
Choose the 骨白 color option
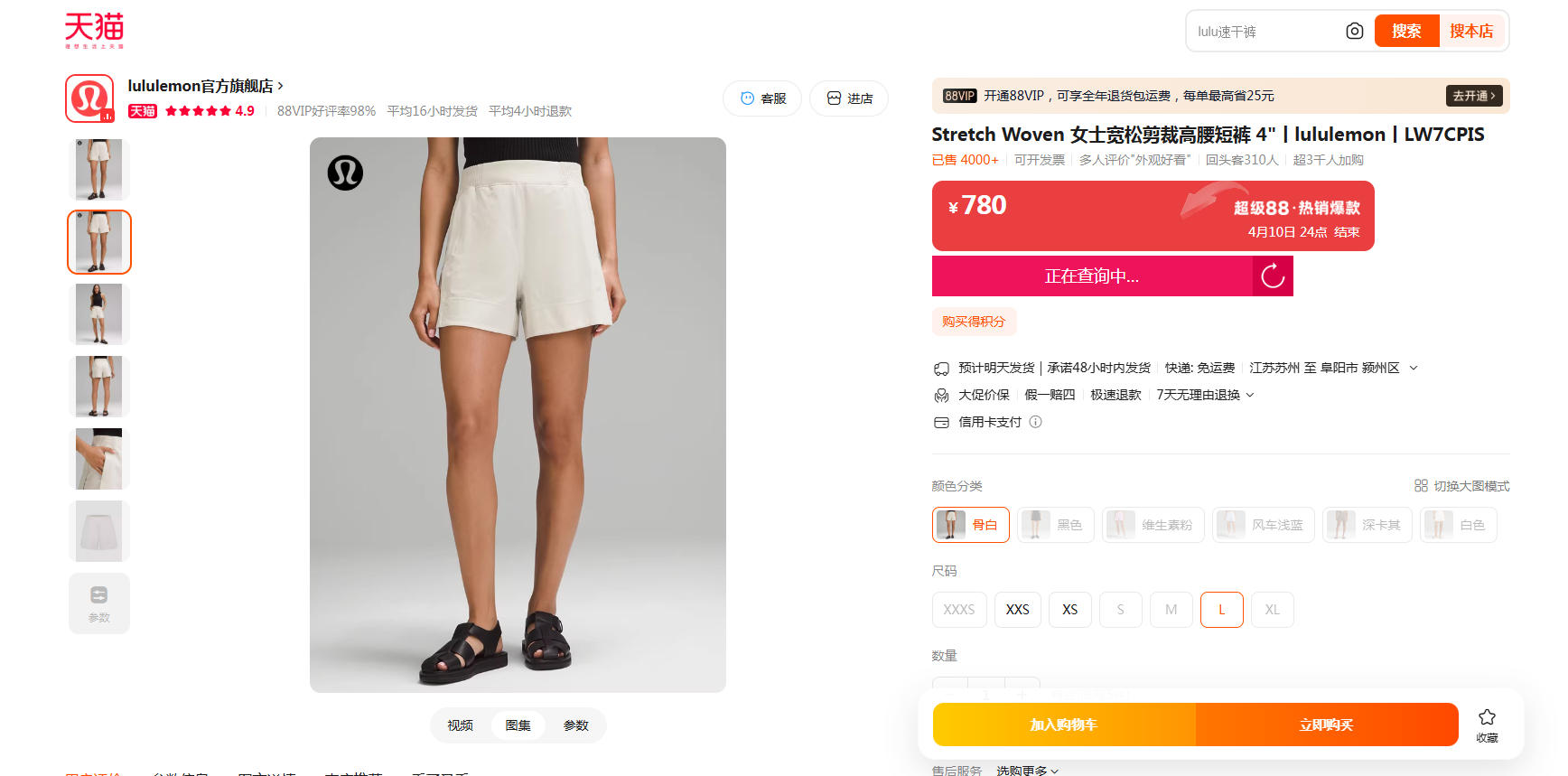point(971,525)
